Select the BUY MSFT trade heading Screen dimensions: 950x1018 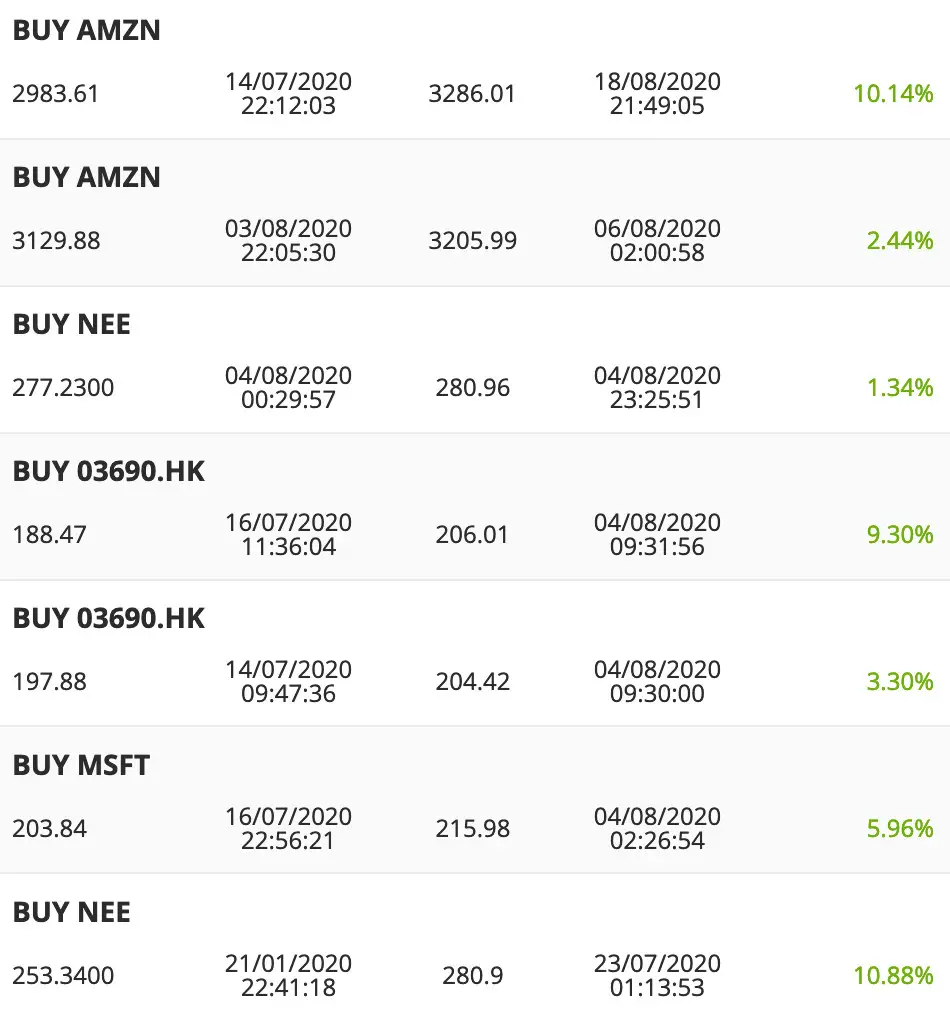click(x=81, y=765)
